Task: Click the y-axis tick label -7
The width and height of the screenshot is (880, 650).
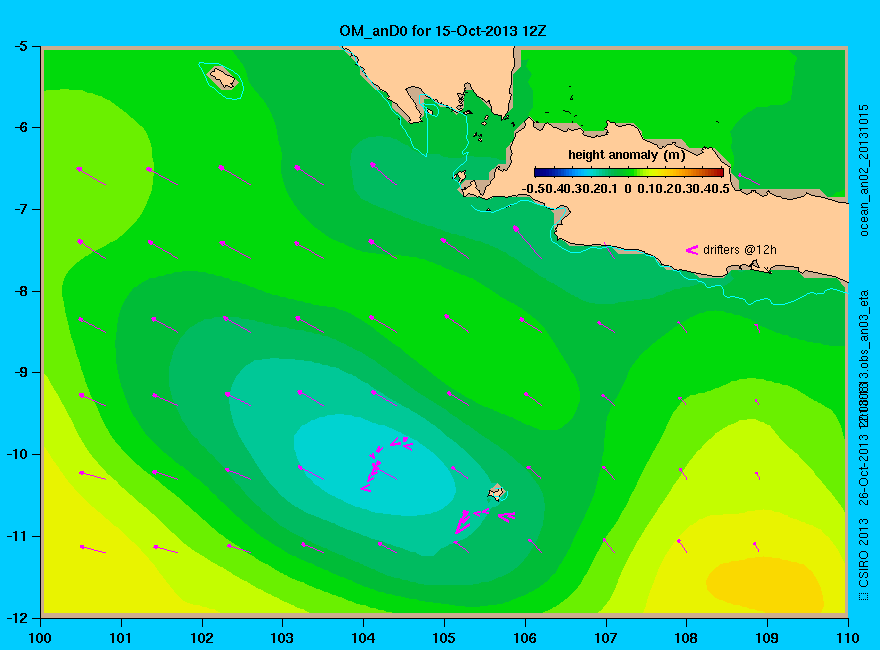Action: 19,209
